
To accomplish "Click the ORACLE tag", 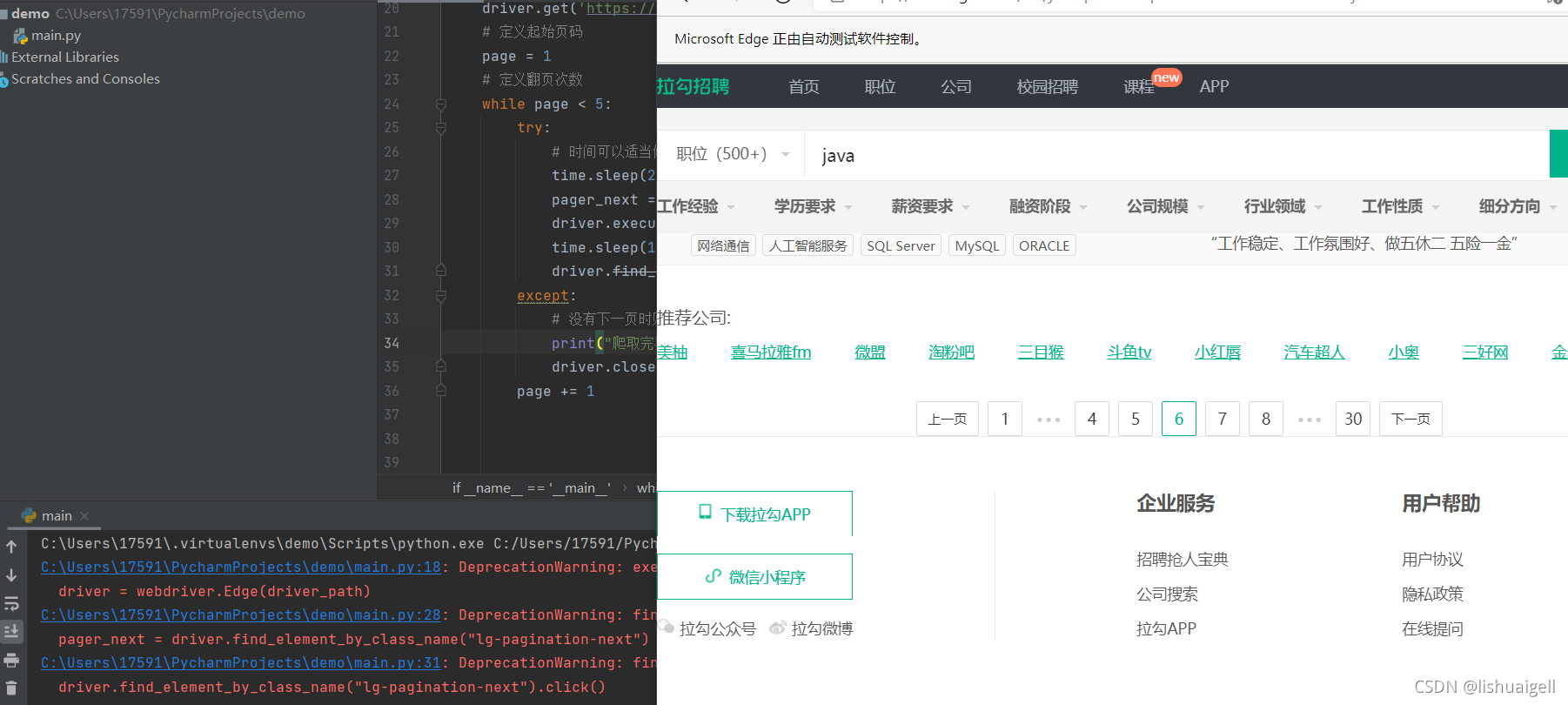I will (1044, 245).
